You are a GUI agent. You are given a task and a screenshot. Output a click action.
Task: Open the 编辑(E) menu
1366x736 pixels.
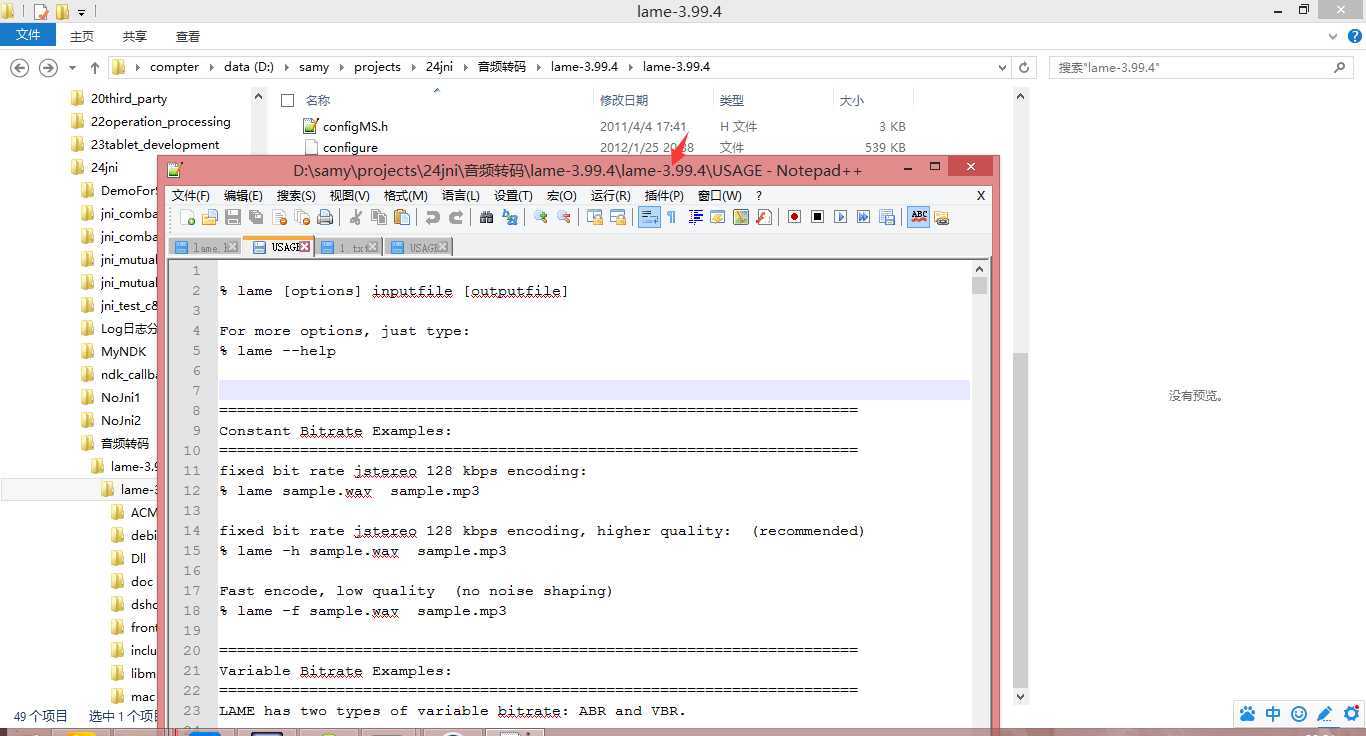click(x=243, y=195)
